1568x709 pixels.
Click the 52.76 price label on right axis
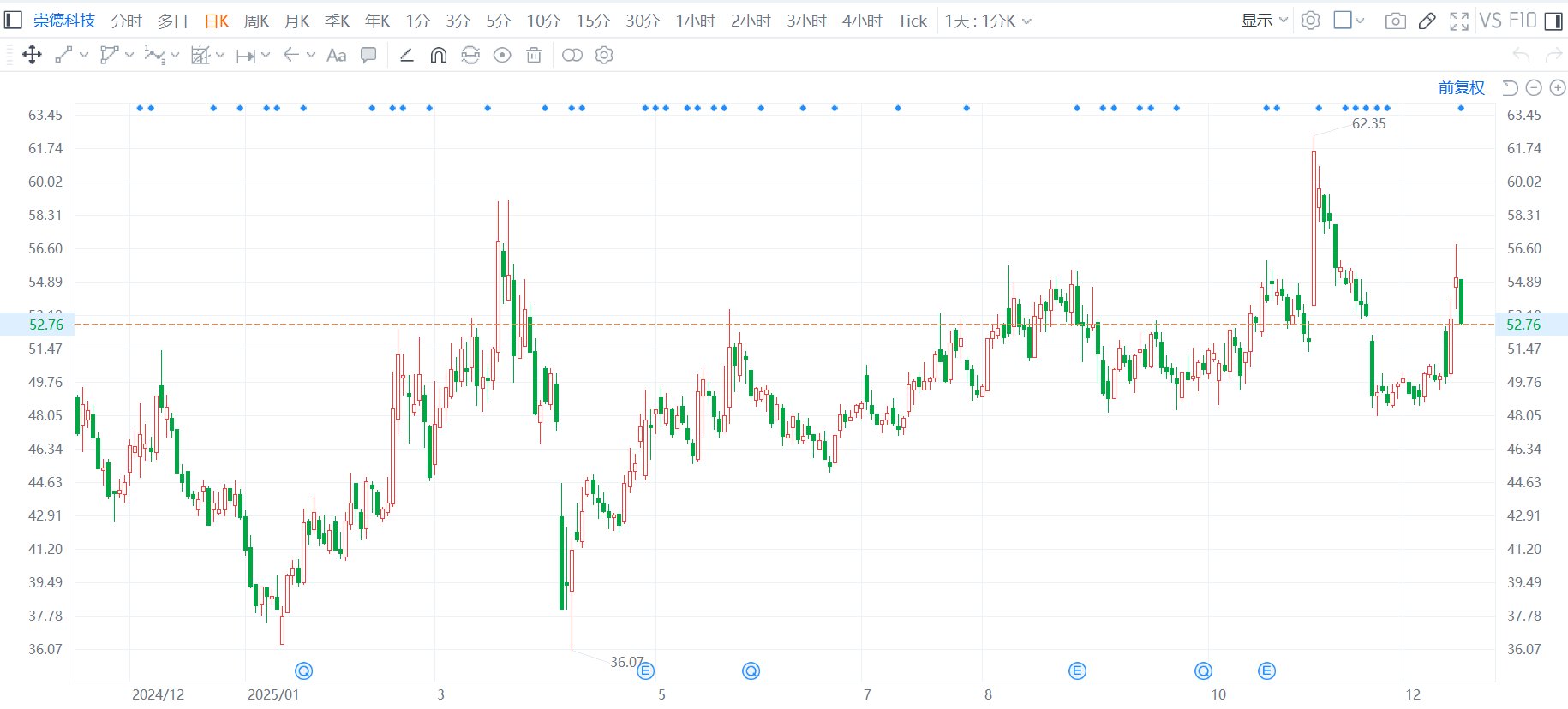(1523, 325)
